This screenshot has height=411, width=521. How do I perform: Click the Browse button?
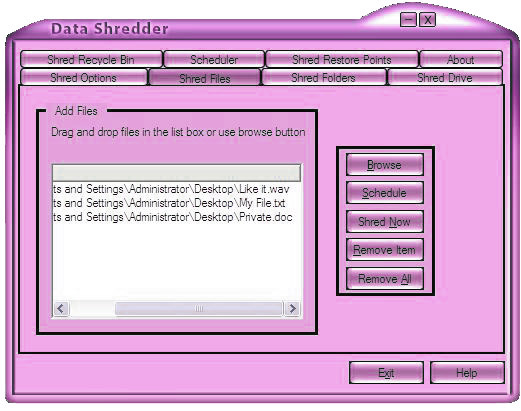385,164
